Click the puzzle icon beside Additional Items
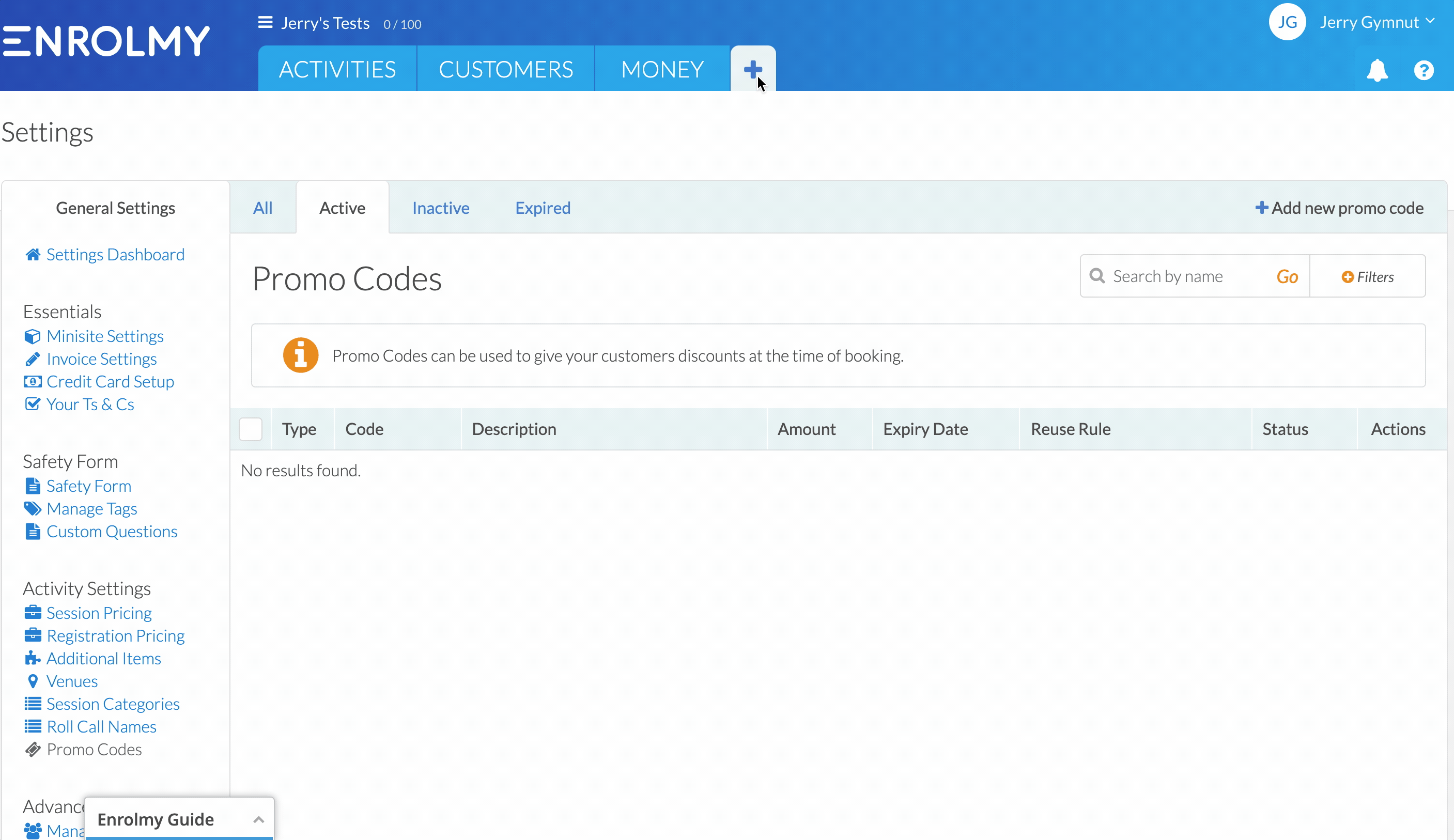 point(33,658)
